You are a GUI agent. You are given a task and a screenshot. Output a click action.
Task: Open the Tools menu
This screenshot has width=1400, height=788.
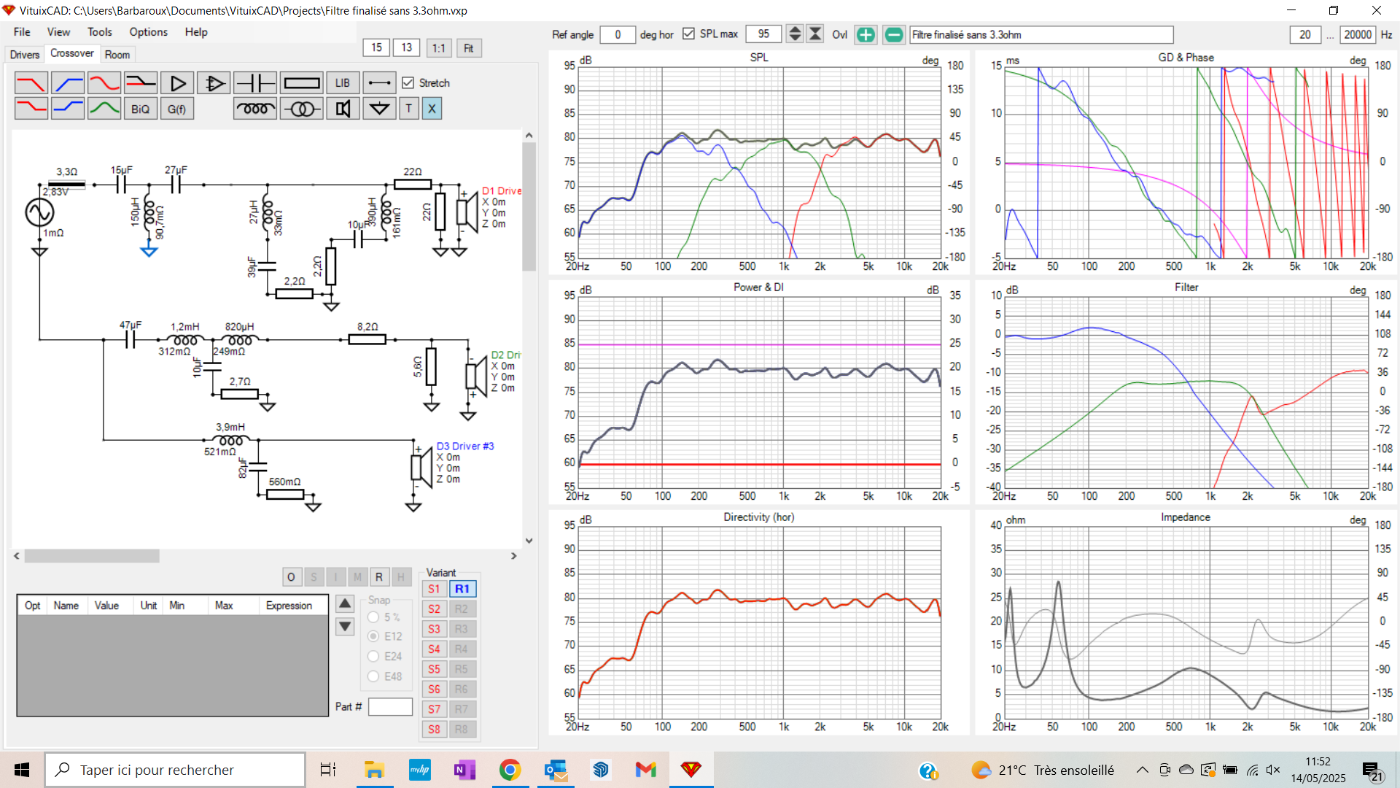pos(100,32)
